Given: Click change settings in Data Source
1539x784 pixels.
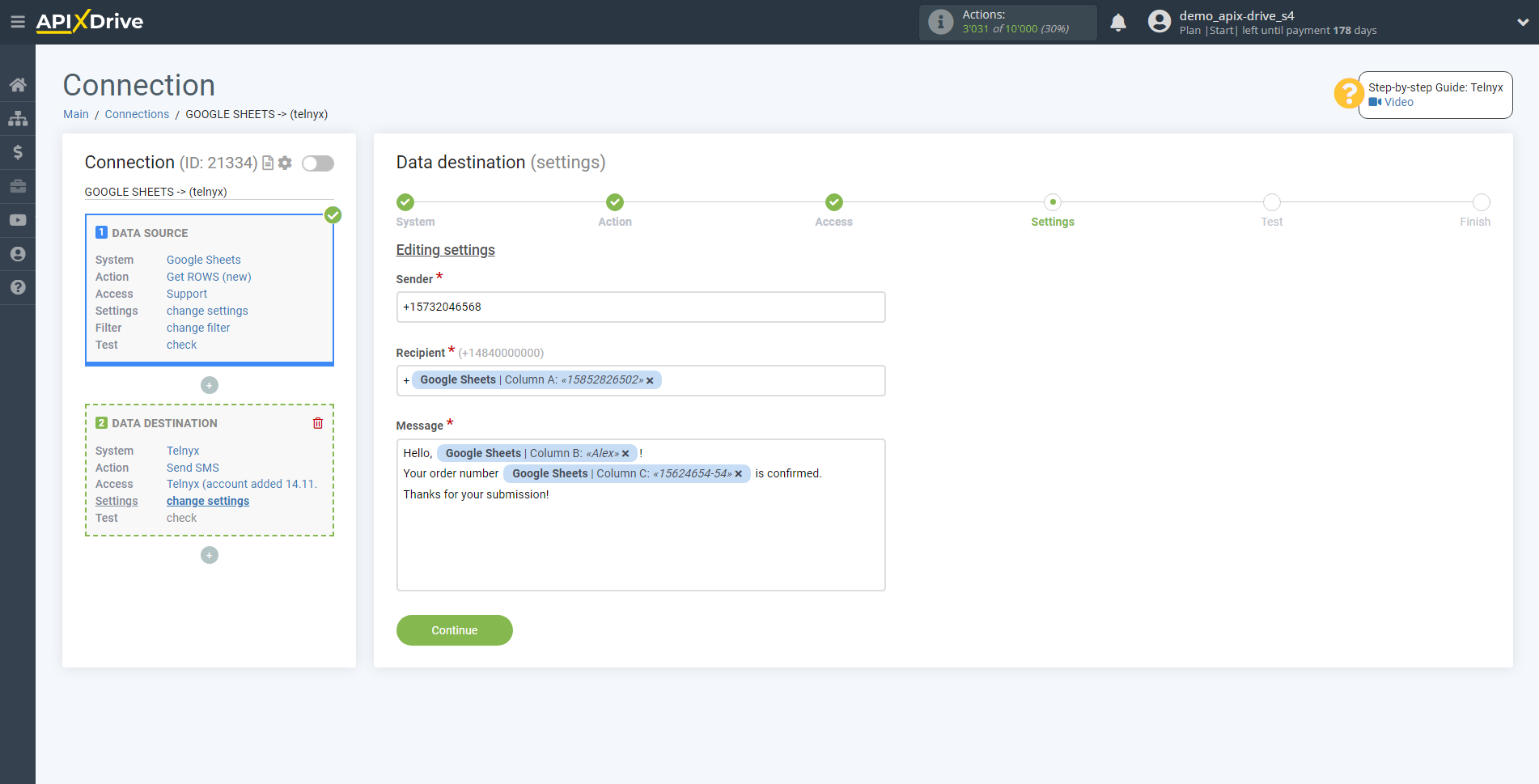Looking at the screenshot, I should [207, 311].
